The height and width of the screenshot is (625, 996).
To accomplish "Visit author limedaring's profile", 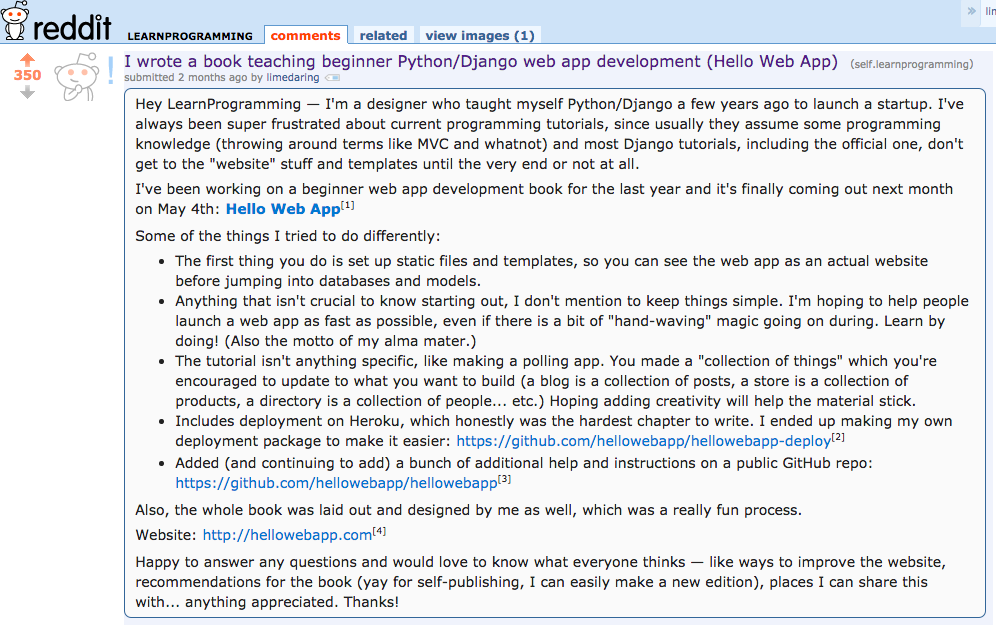I will click(293, 77).
